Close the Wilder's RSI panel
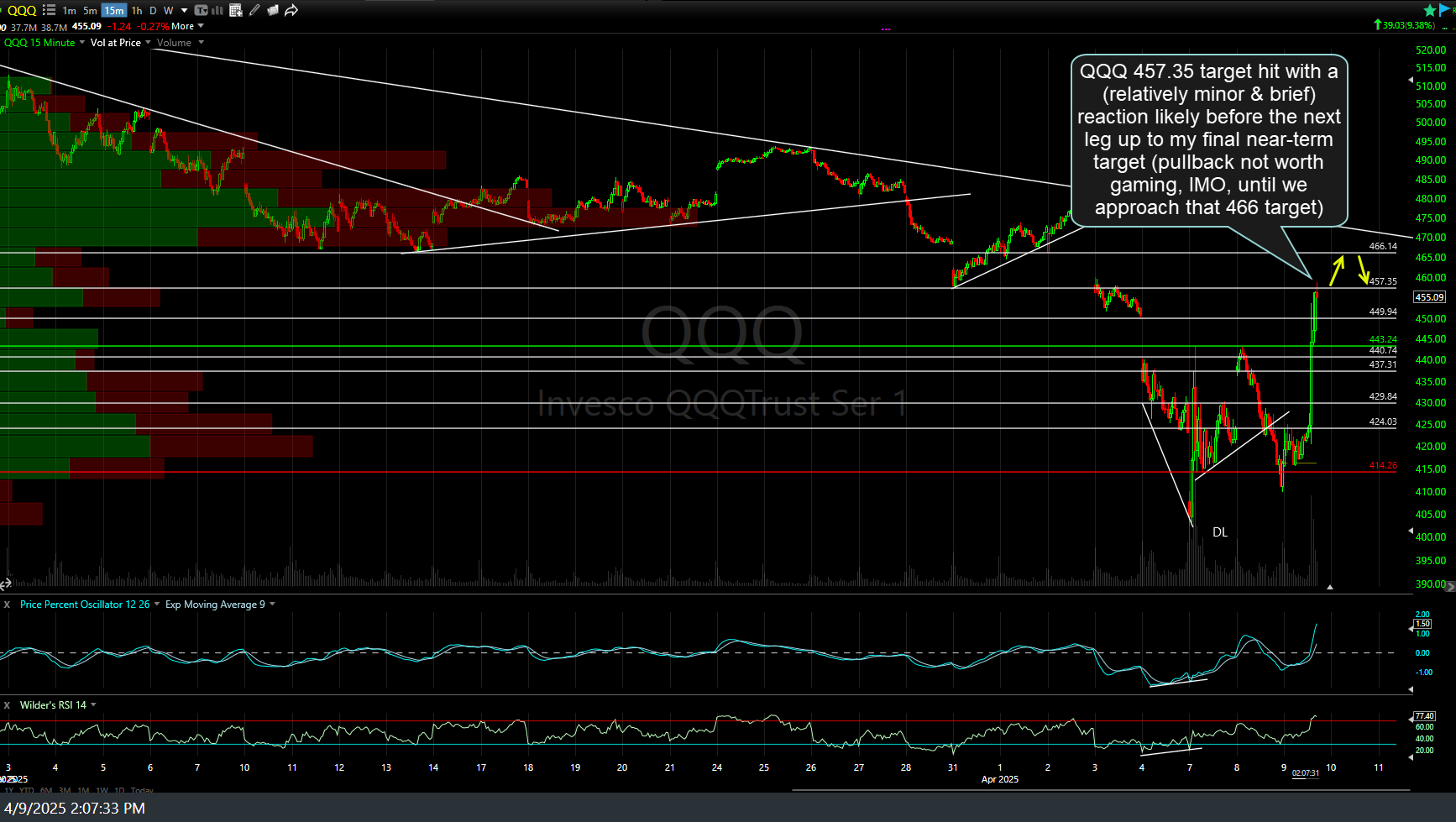 tap(7, 705)
